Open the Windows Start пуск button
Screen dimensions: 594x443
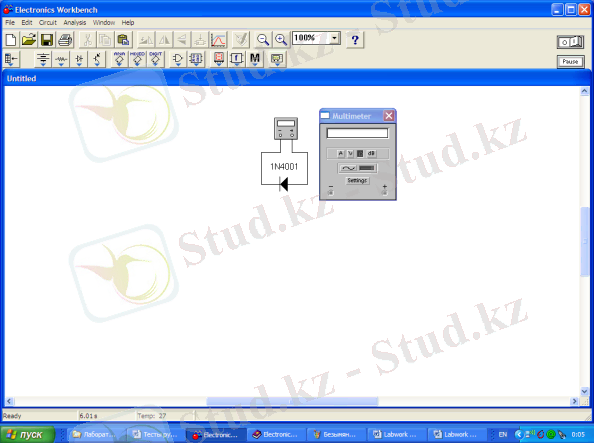point(27,434)
